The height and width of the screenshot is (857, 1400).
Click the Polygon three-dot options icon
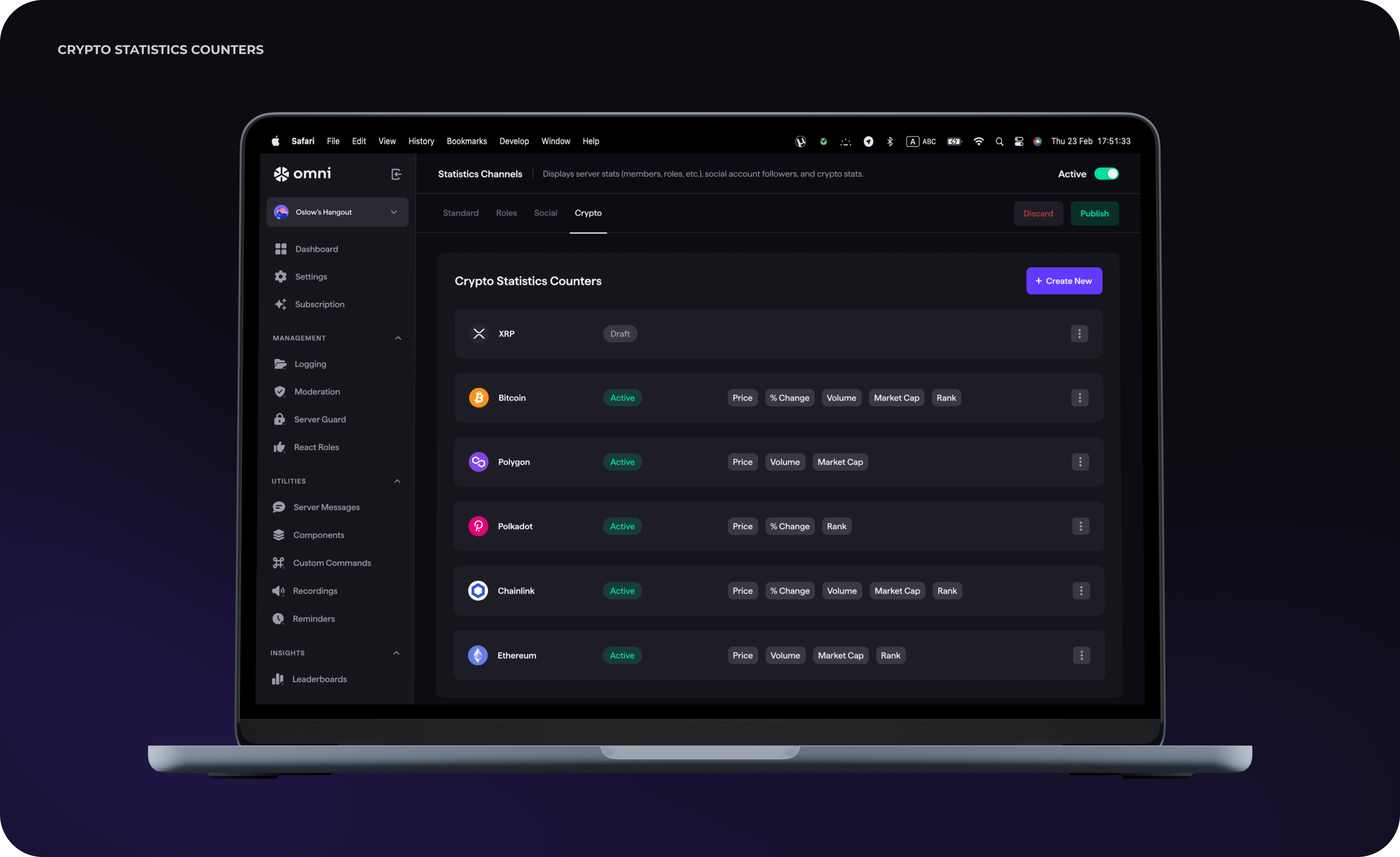pyautogui.click(x=1080, y=462)
